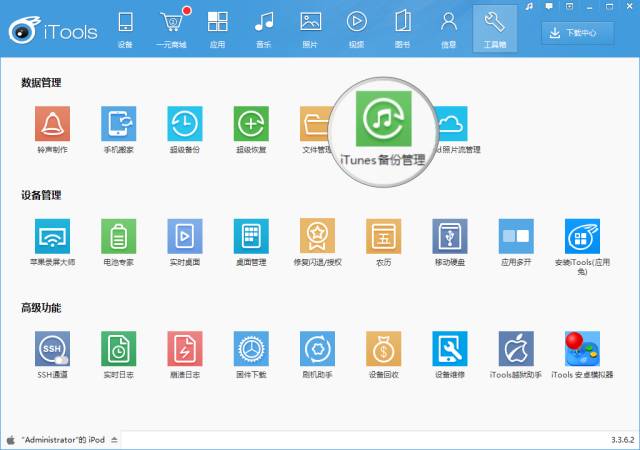Open the SSH通道 tunnel tool
The width and height of the screenshot is (640, 450).
point(52,348)
